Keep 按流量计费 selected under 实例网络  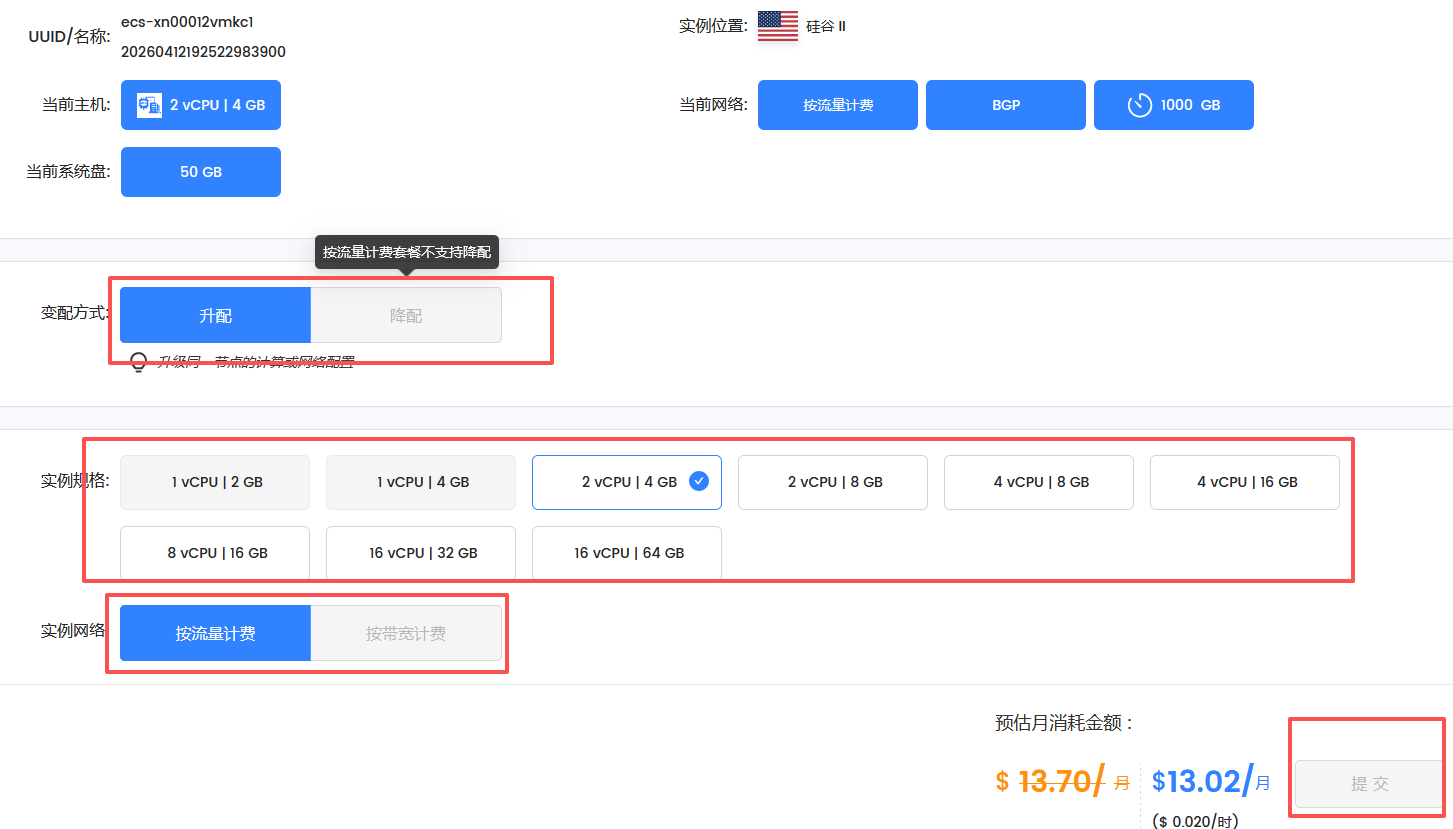pos(215,632)
